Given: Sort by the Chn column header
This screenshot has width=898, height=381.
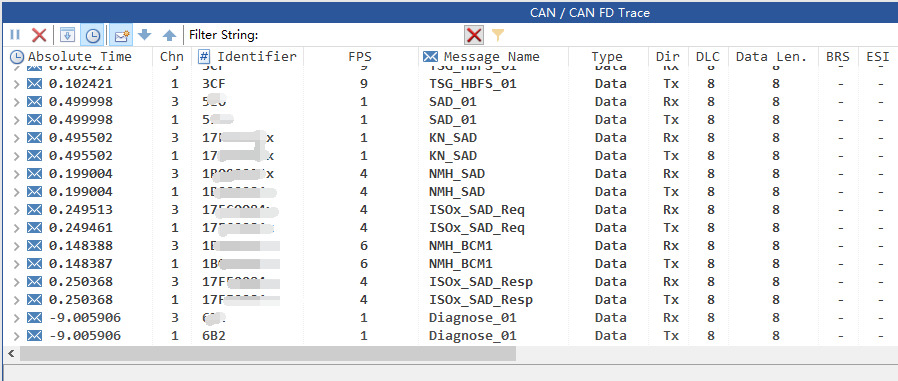Looking at the screenshot, I should click(x=172, y=57).
